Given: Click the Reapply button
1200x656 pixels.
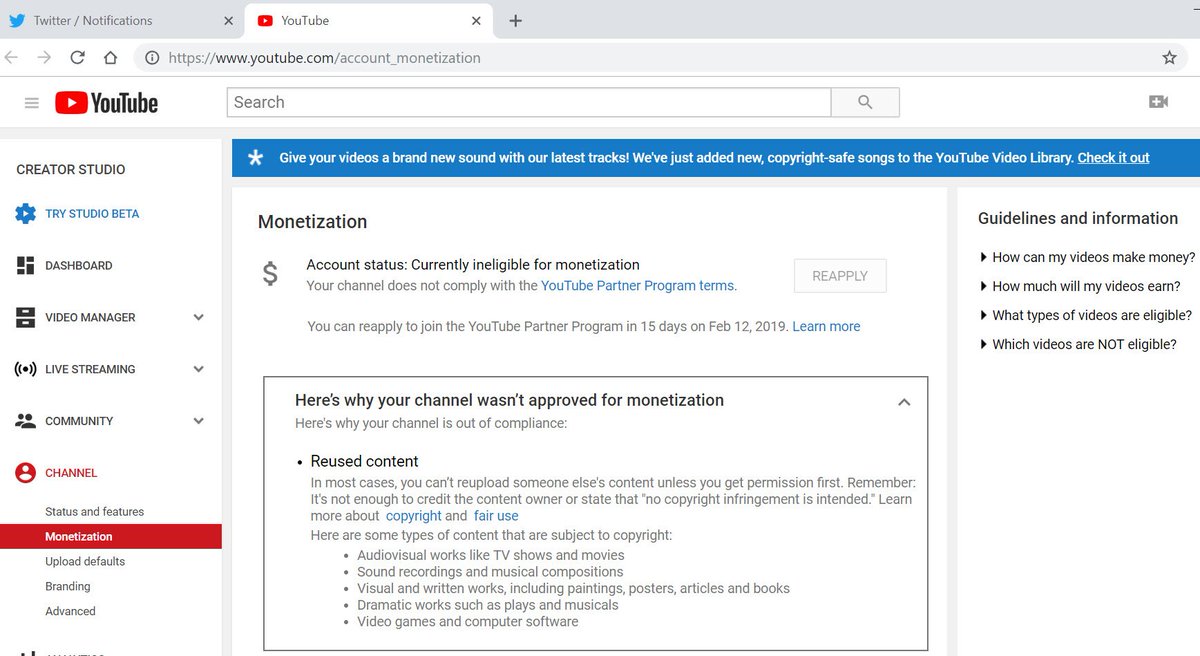Looking at the screenshot, I should (x=840, y=276).
